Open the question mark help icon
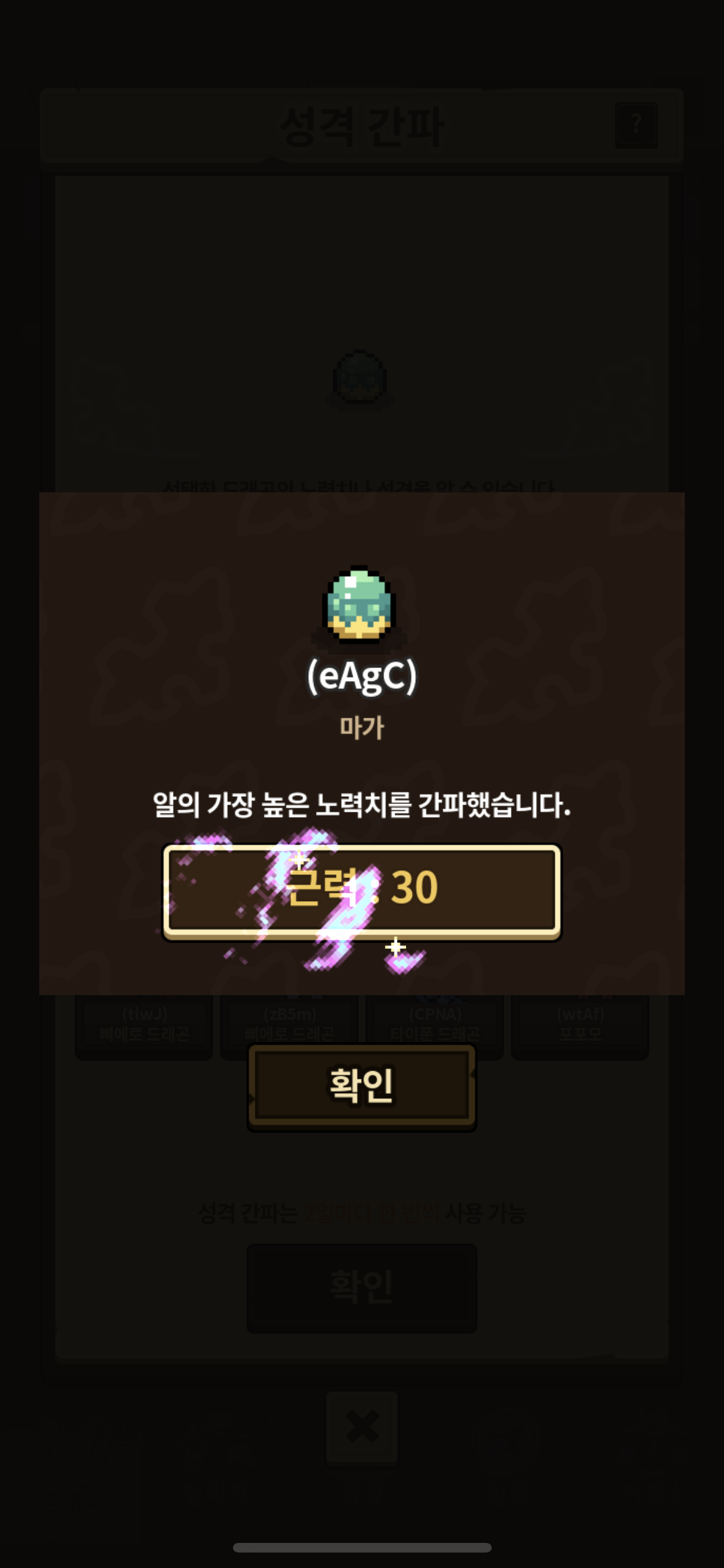 tap(636, 125)
